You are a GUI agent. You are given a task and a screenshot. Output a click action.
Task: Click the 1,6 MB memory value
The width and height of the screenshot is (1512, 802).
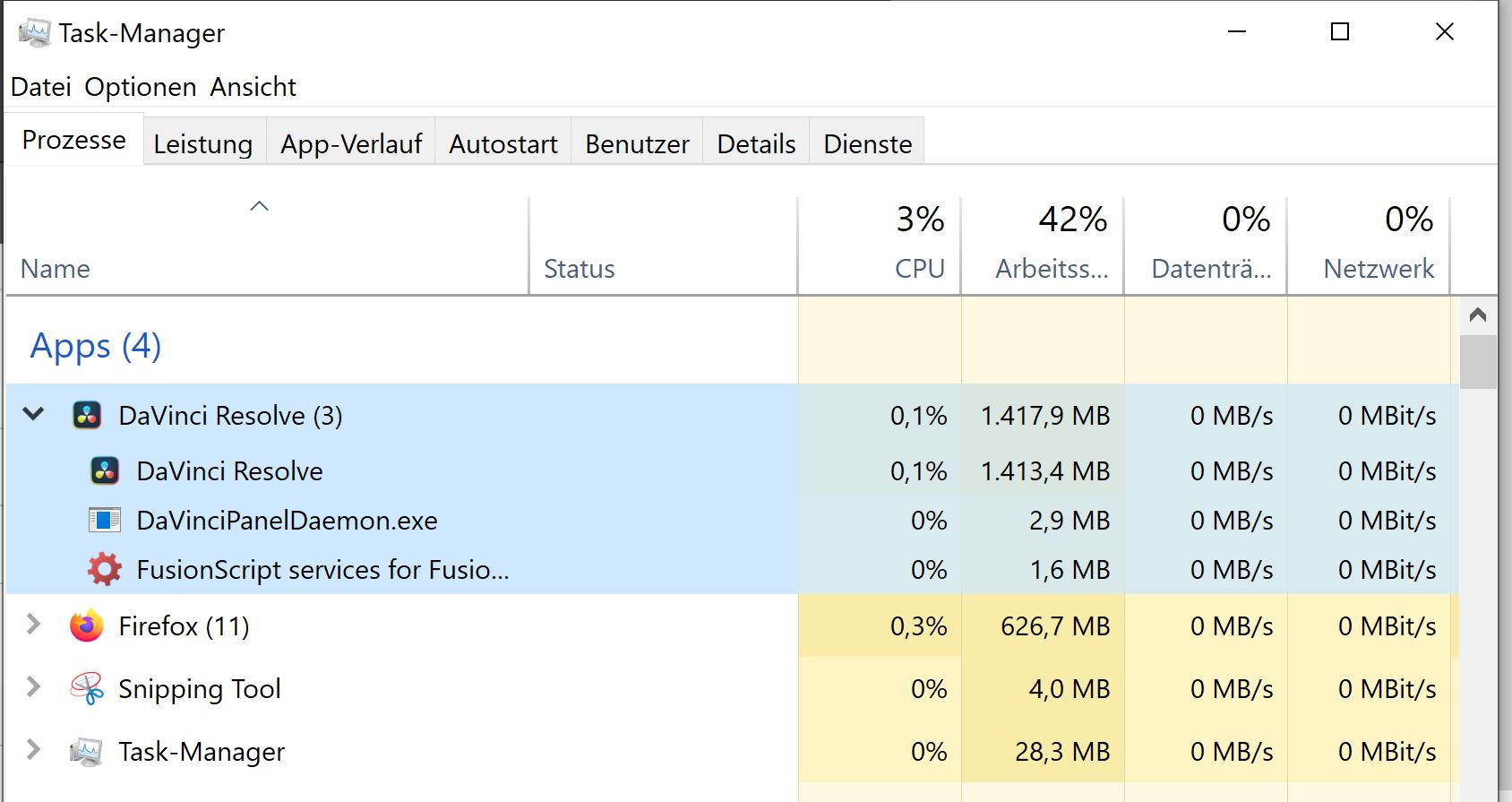1070,570
